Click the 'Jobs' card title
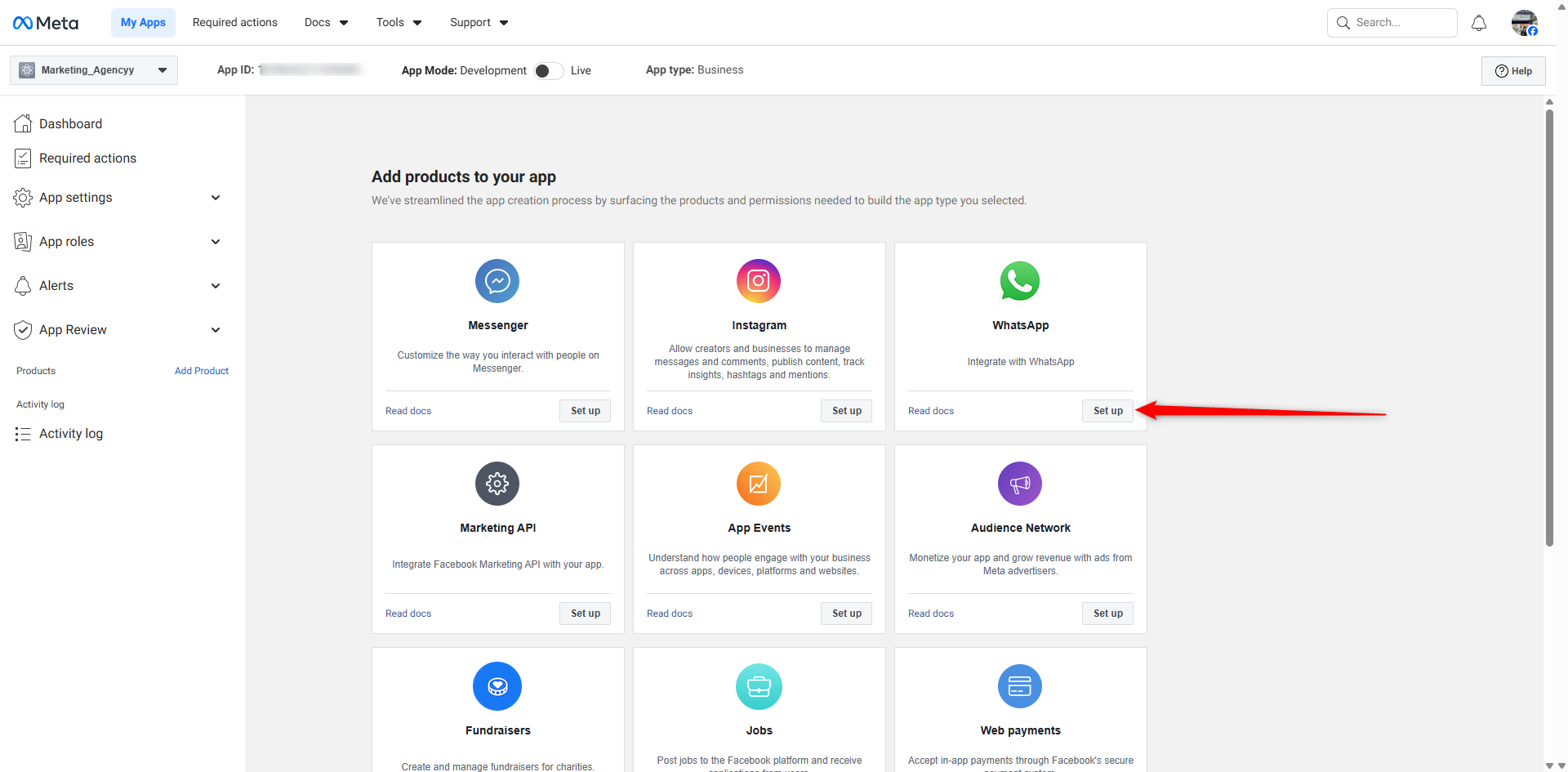This screenshot has height=772, width=1568. tap(759, 730)
